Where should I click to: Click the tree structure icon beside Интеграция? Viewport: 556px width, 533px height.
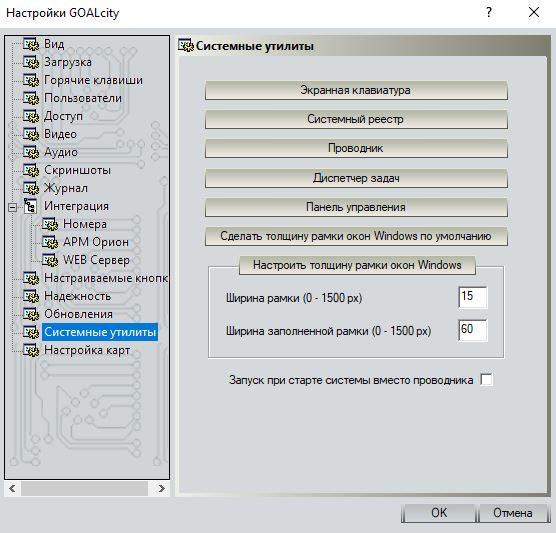(x=30, y=206)
